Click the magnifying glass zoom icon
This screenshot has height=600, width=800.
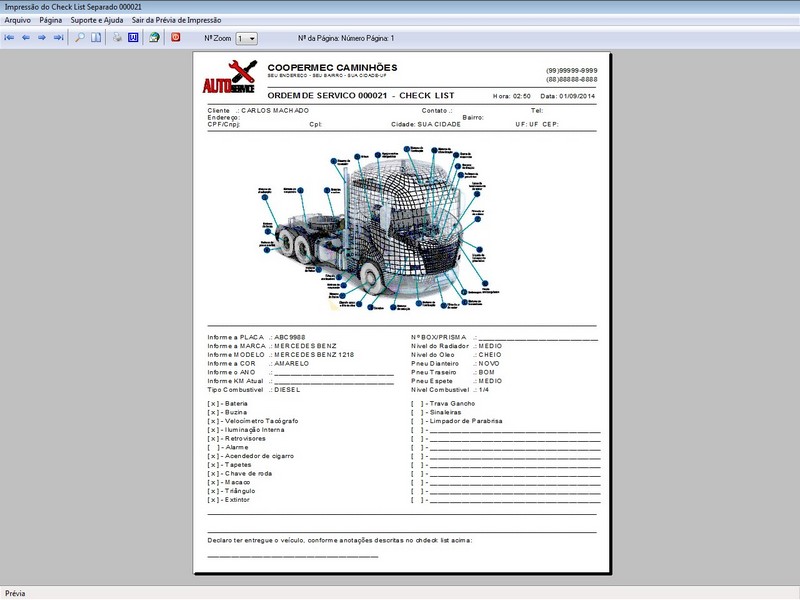tap(80, 38)
